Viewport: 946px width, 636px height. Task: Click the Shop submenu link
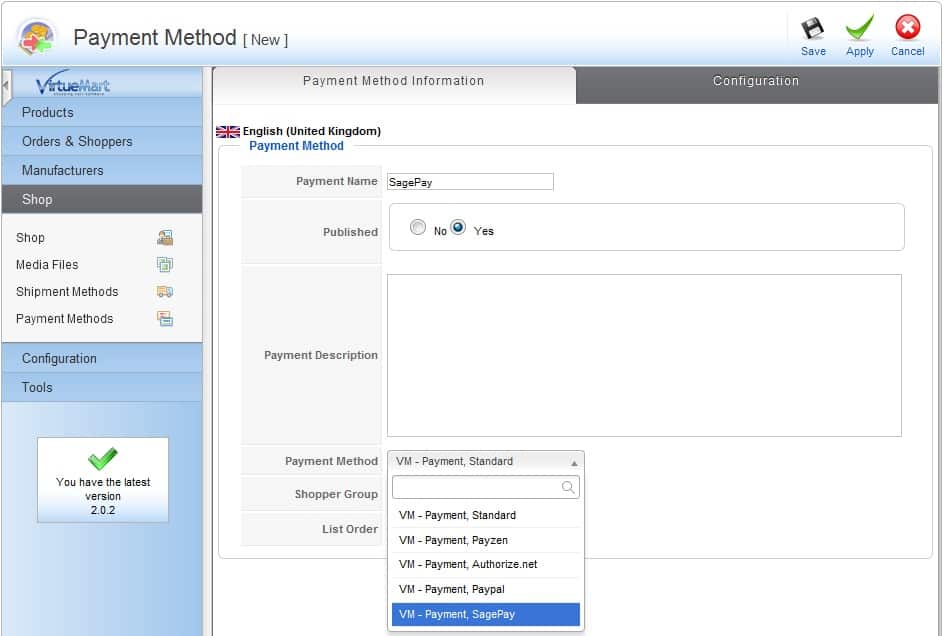(30, 238)
